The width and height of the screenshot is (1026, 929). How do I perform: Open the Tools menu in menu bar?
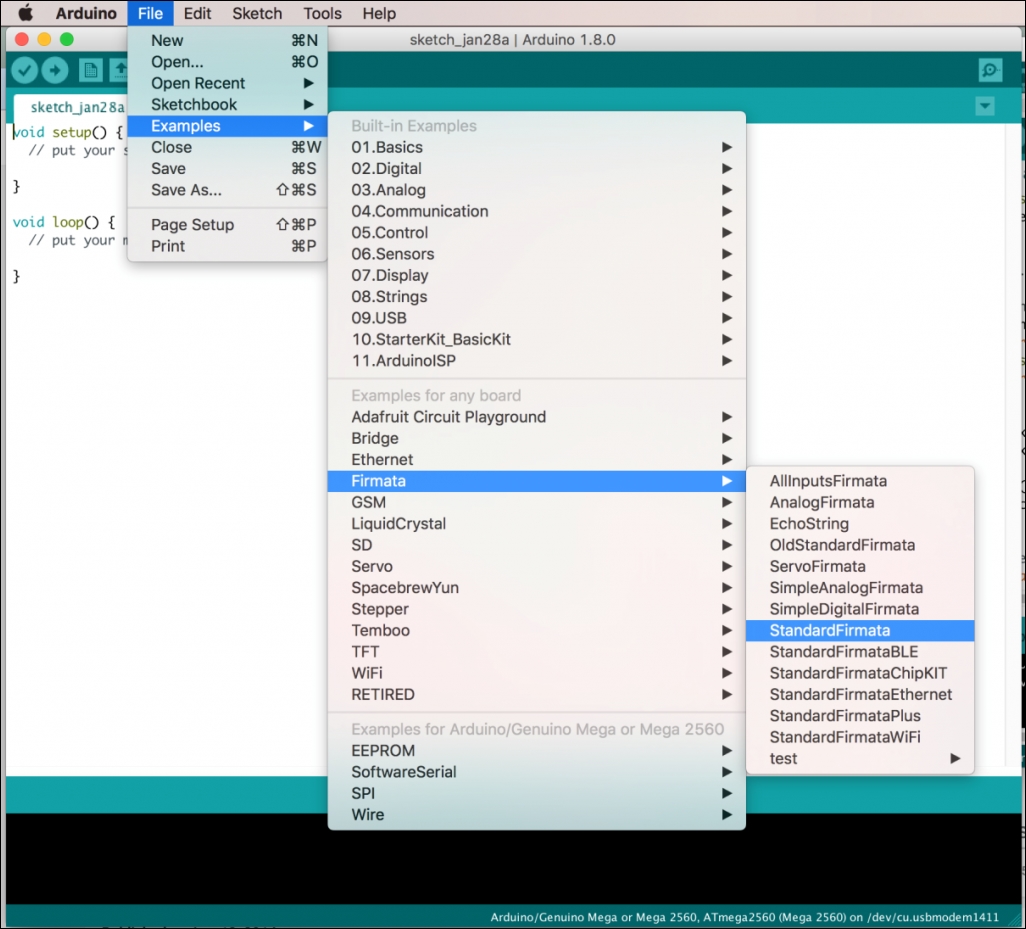click(322, 13)
